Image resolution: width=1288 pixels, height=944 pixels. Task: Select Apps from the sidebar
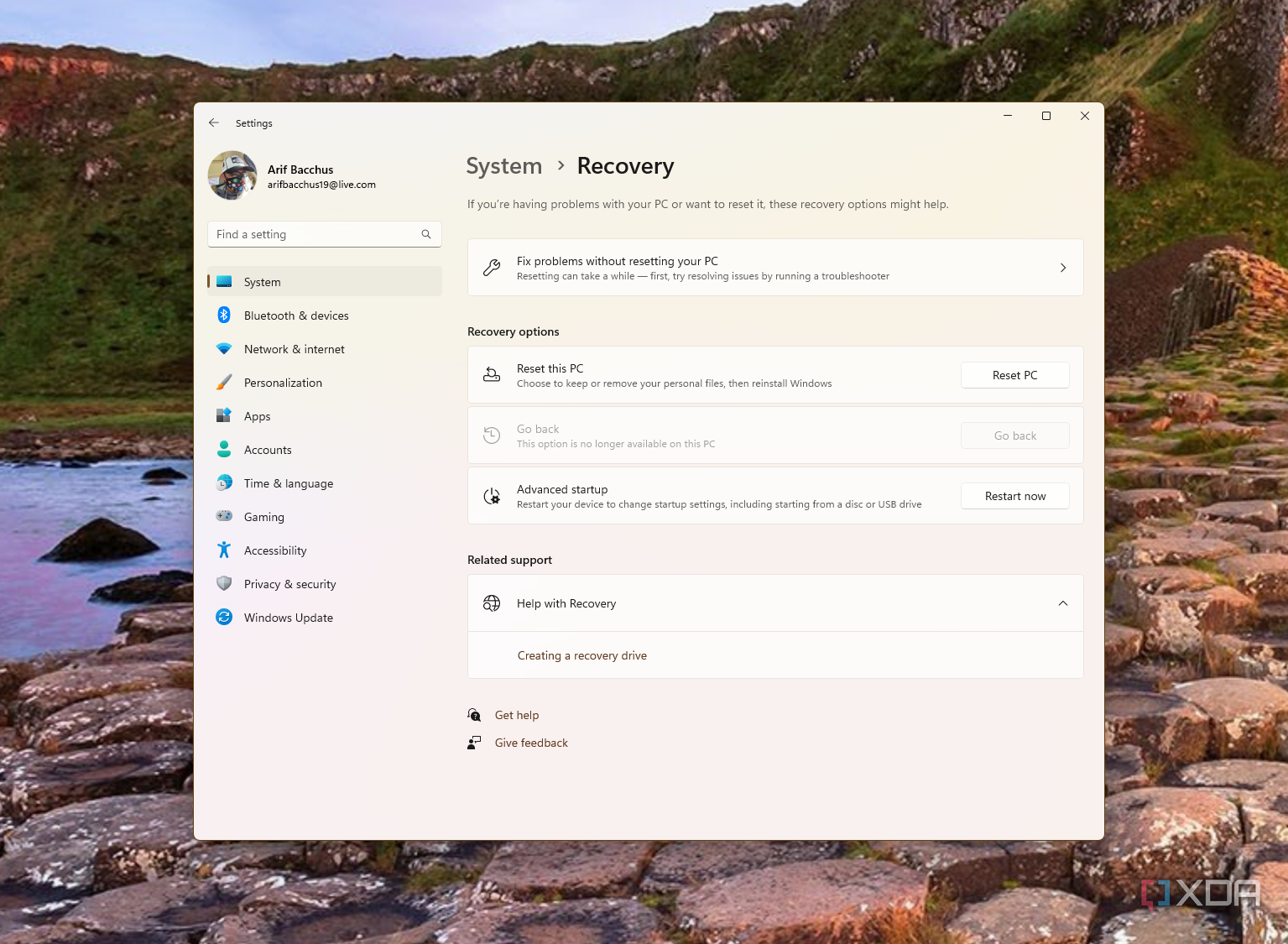(x=257, y=416)
